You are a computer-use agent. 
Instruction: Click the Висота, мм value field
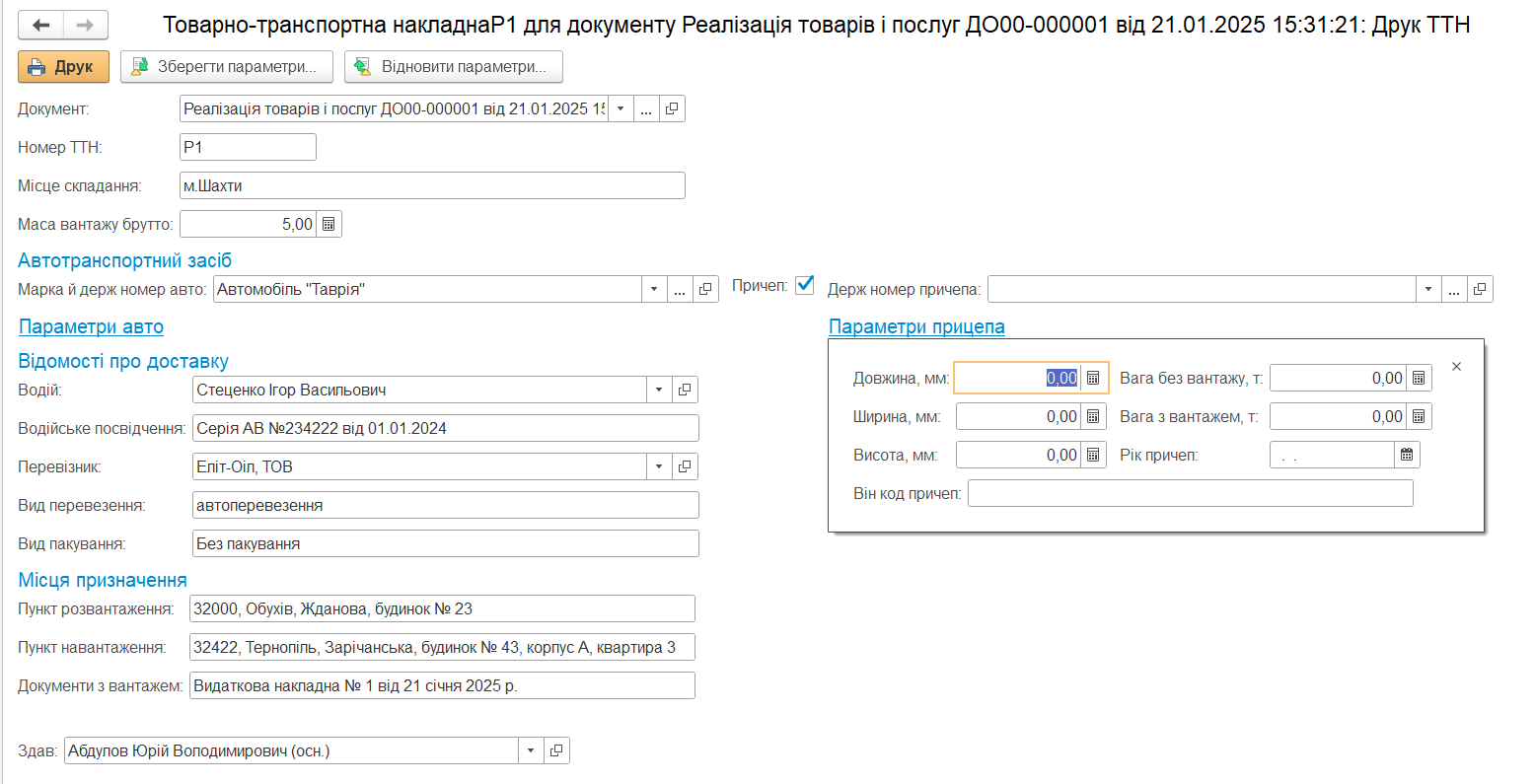tap(1019, 455)
